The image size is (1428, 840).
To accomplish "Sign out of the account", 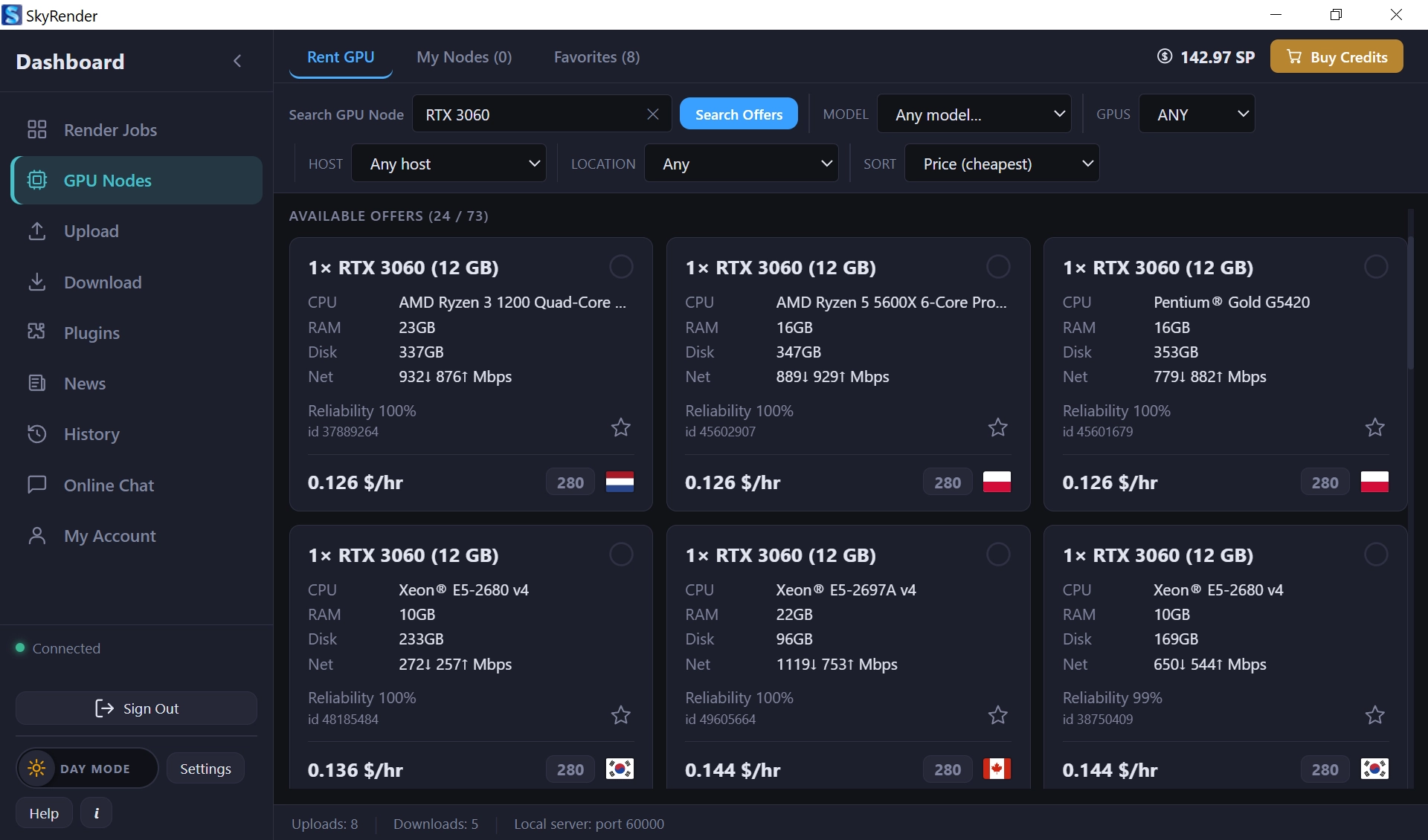I will 136,708.
